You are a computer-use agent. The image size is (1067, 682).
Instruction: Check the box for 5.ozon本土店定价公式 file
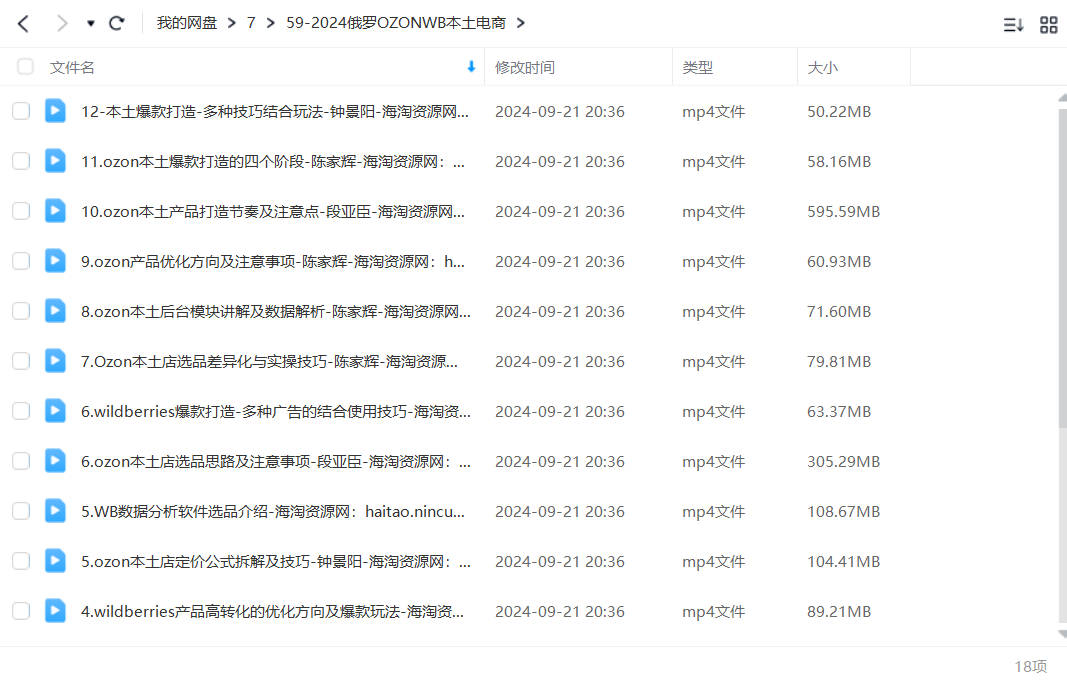click(x=21, y=562)
